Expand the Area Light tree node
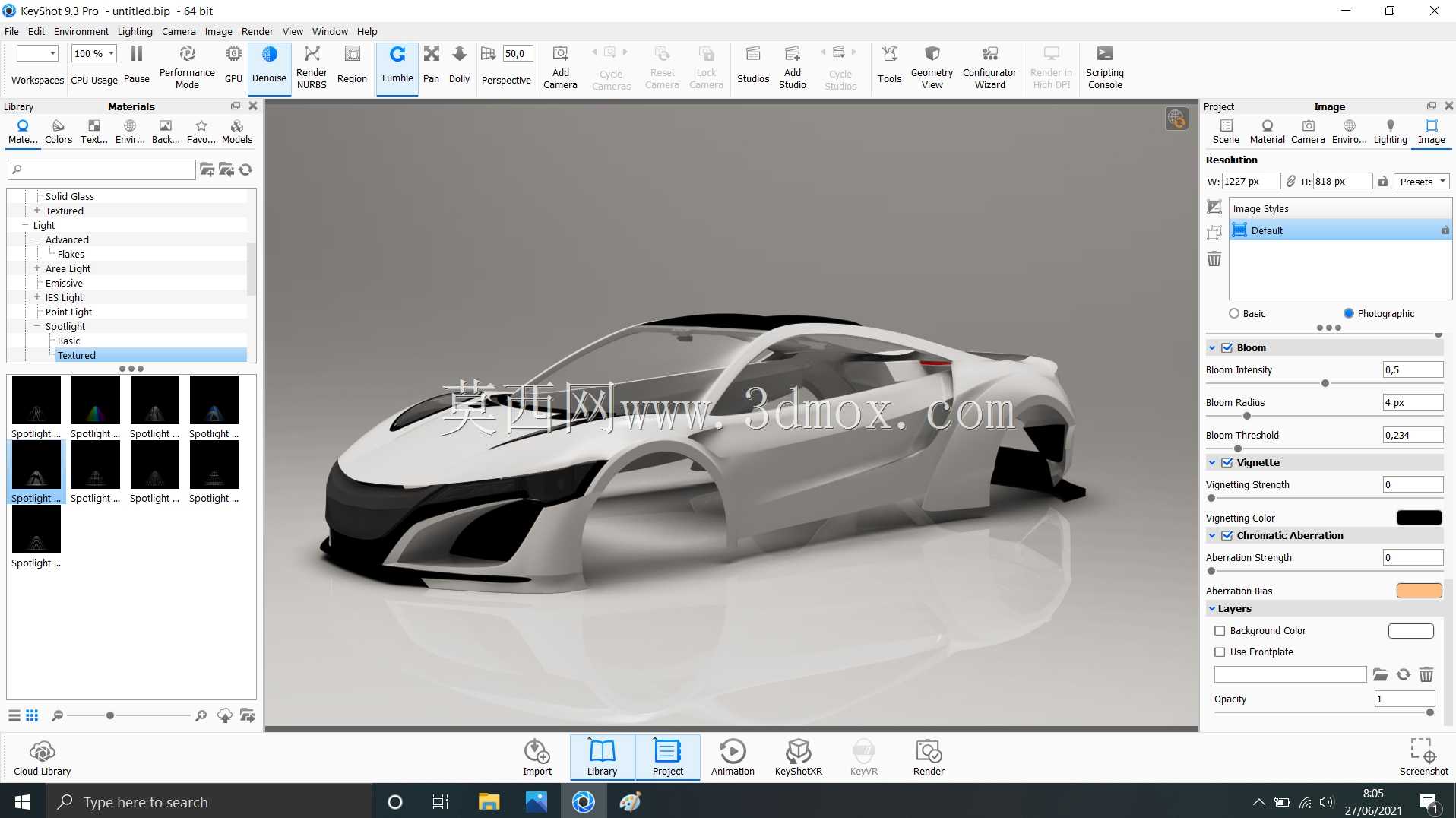The image size is (1456, 818). tap(36, 268)
